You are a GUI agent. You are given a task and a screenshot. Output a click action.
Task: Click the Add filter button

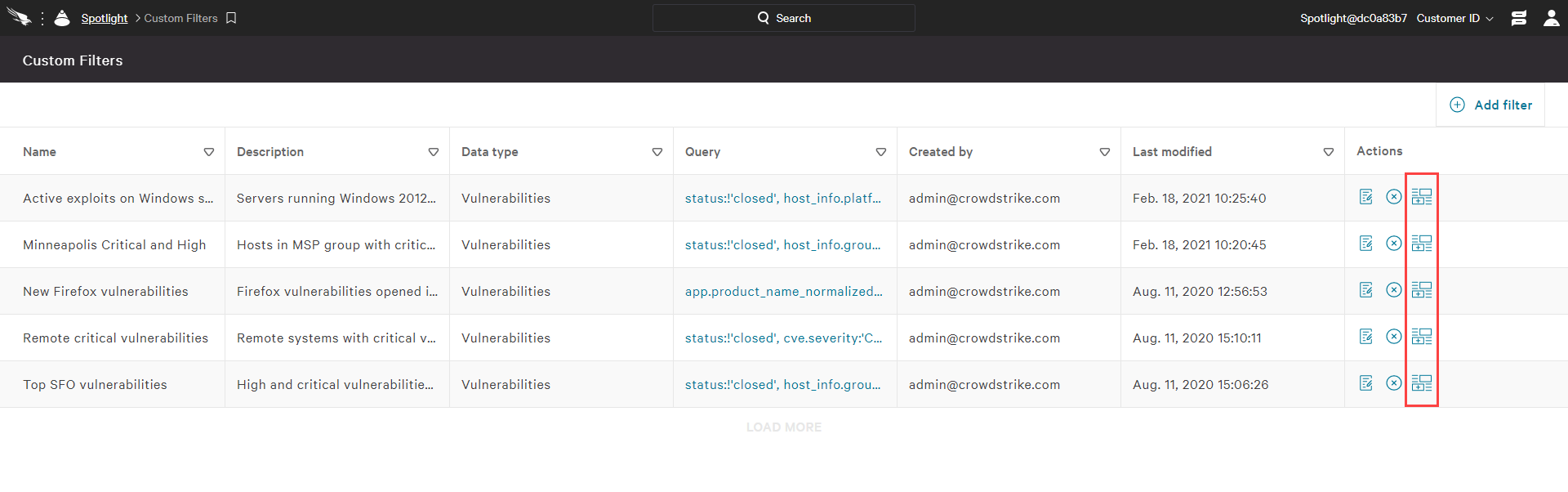[1490, 105]
